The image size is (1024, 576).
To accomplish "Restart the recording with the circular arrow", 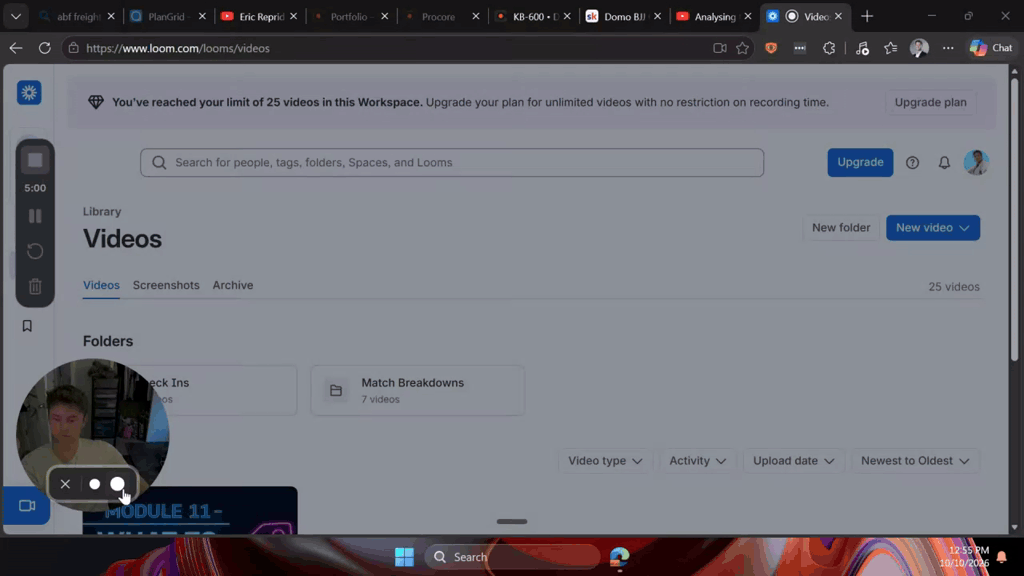I will tap(35, 251).
